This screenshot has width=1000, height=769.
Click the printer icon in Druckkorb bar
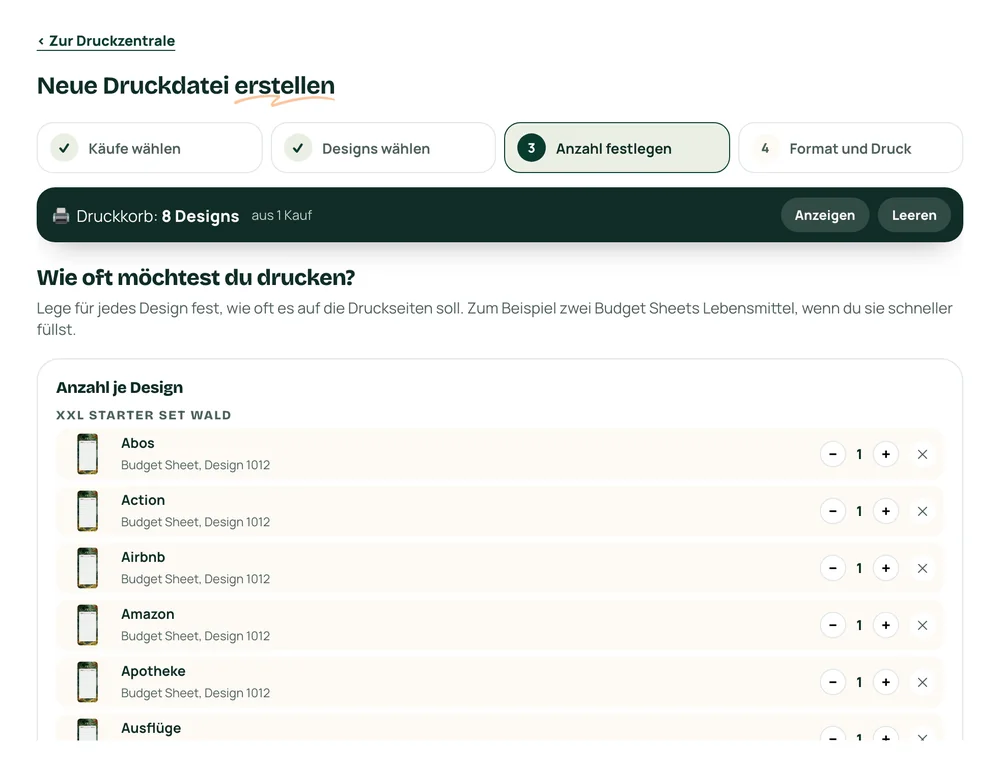(x=61, y=216)
